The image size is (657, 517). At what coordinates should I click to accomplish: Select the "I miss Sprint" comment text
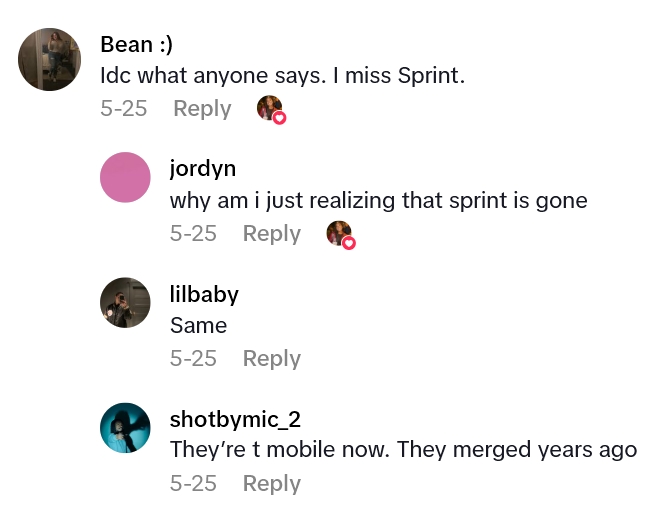coord(283,76)
